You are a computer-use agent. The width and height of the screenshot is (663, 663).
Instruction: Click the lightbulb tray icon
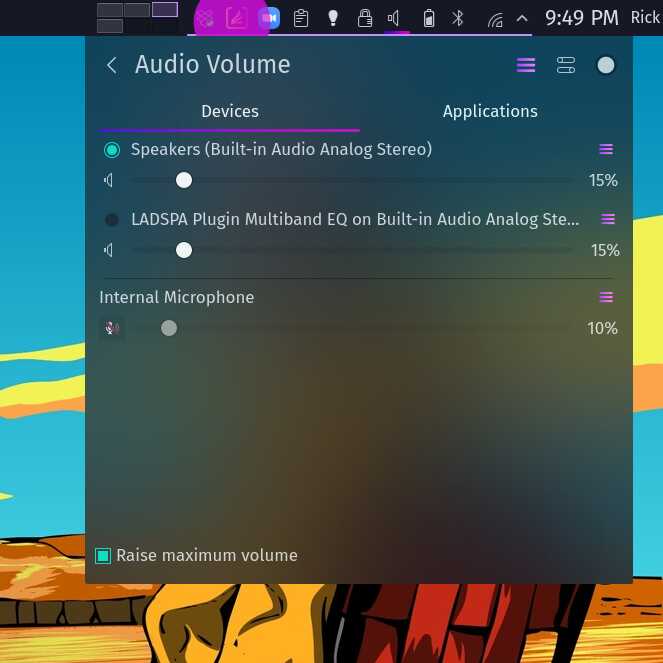(x=333, y=18)
